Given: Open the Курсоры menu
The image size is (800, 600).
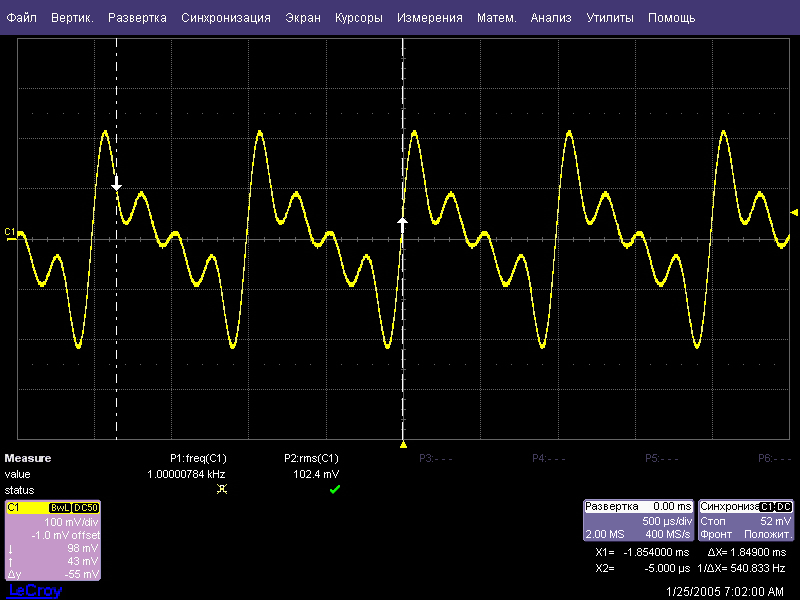Looking at the screenshot, I should (358, 18).
